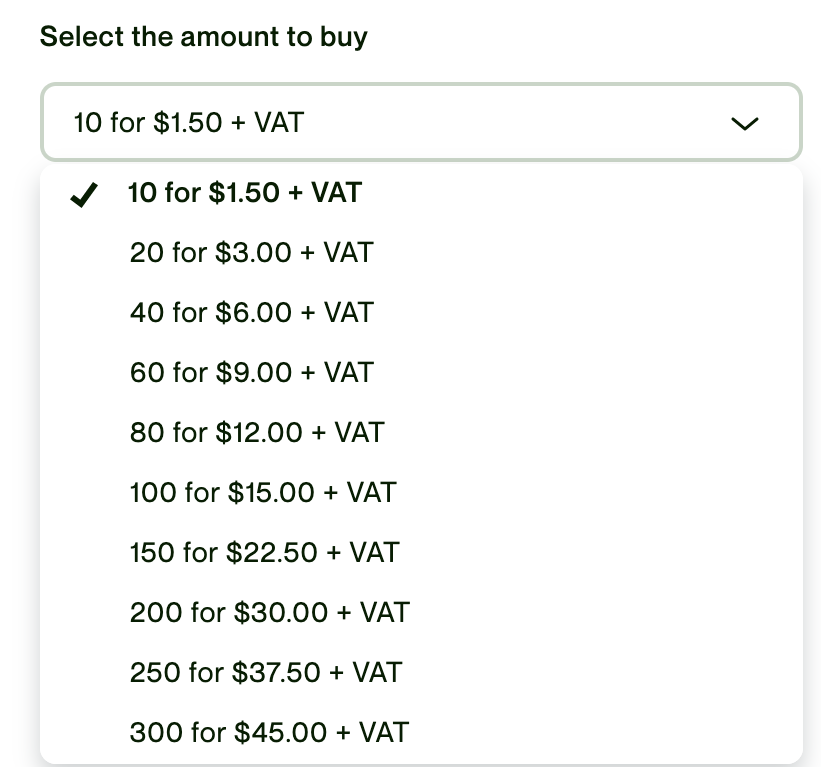Select 100 for $15.00 + VAT
Image resolution: width=821 pixels, height=767 pixels.
[x=263, y=492]
